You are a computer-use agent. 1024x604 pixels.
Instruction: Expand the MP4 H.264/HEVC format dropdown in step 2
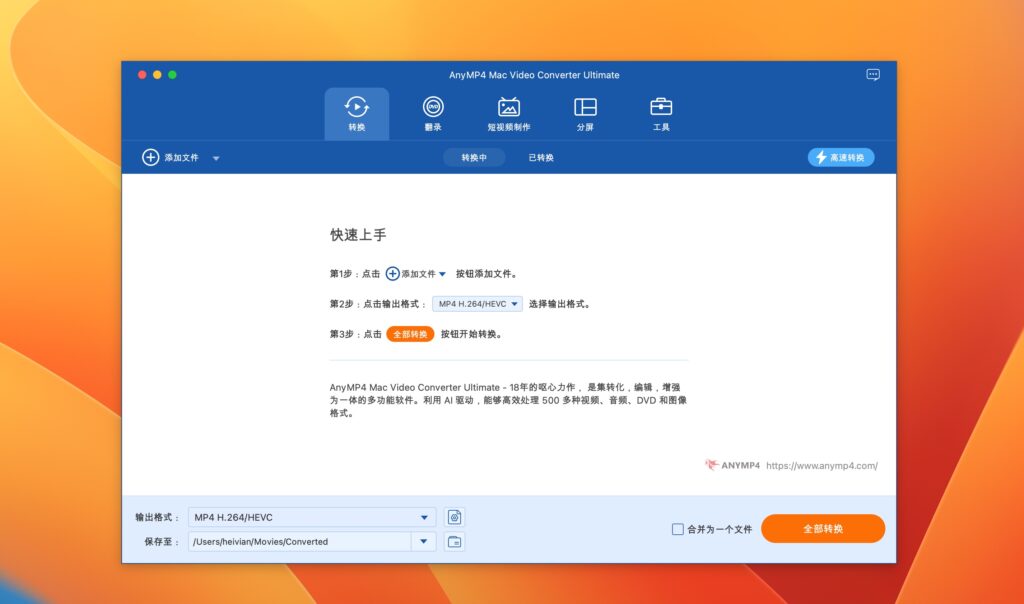(516, 304)
